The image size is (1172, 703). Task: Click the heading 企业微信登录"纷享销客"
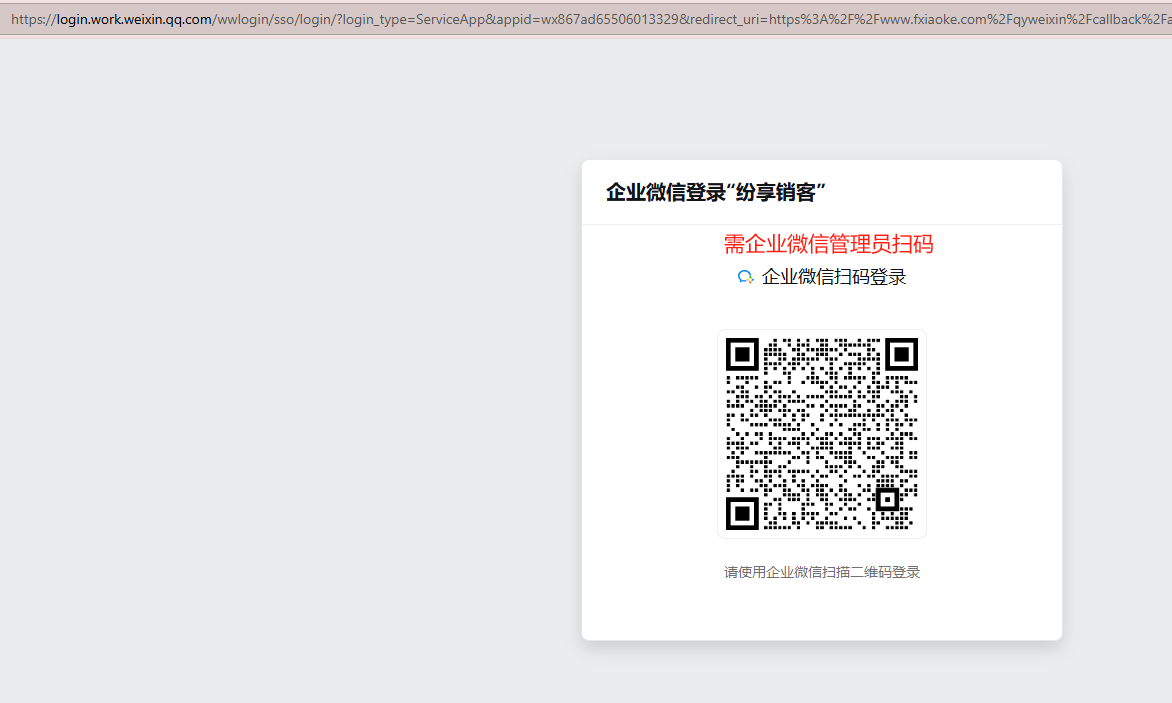(715, 193)
